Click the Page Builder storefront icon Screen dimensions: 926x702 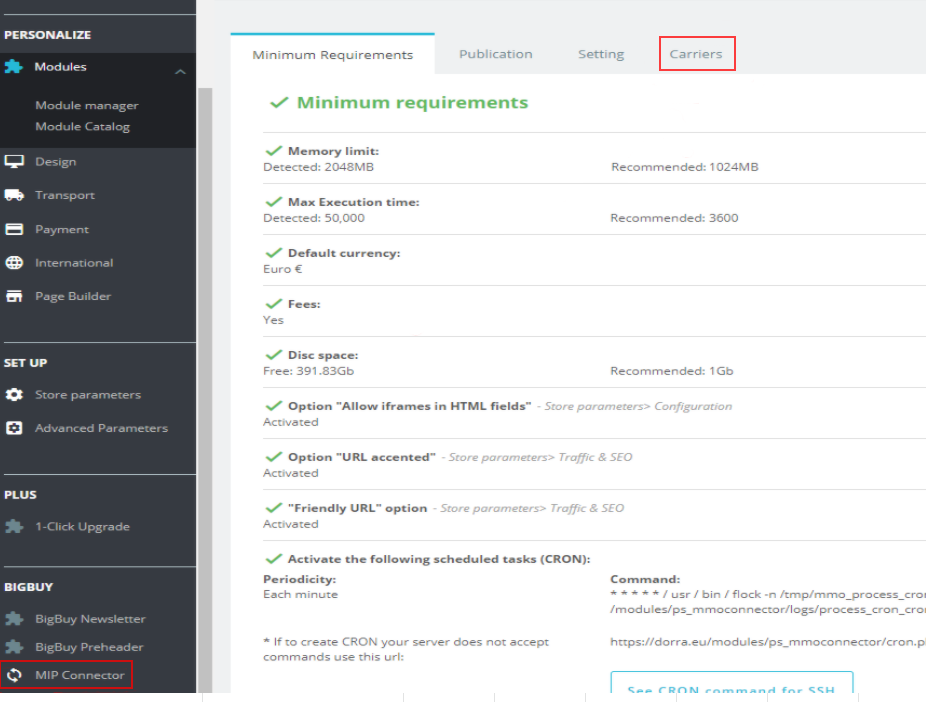coord(14,296)
